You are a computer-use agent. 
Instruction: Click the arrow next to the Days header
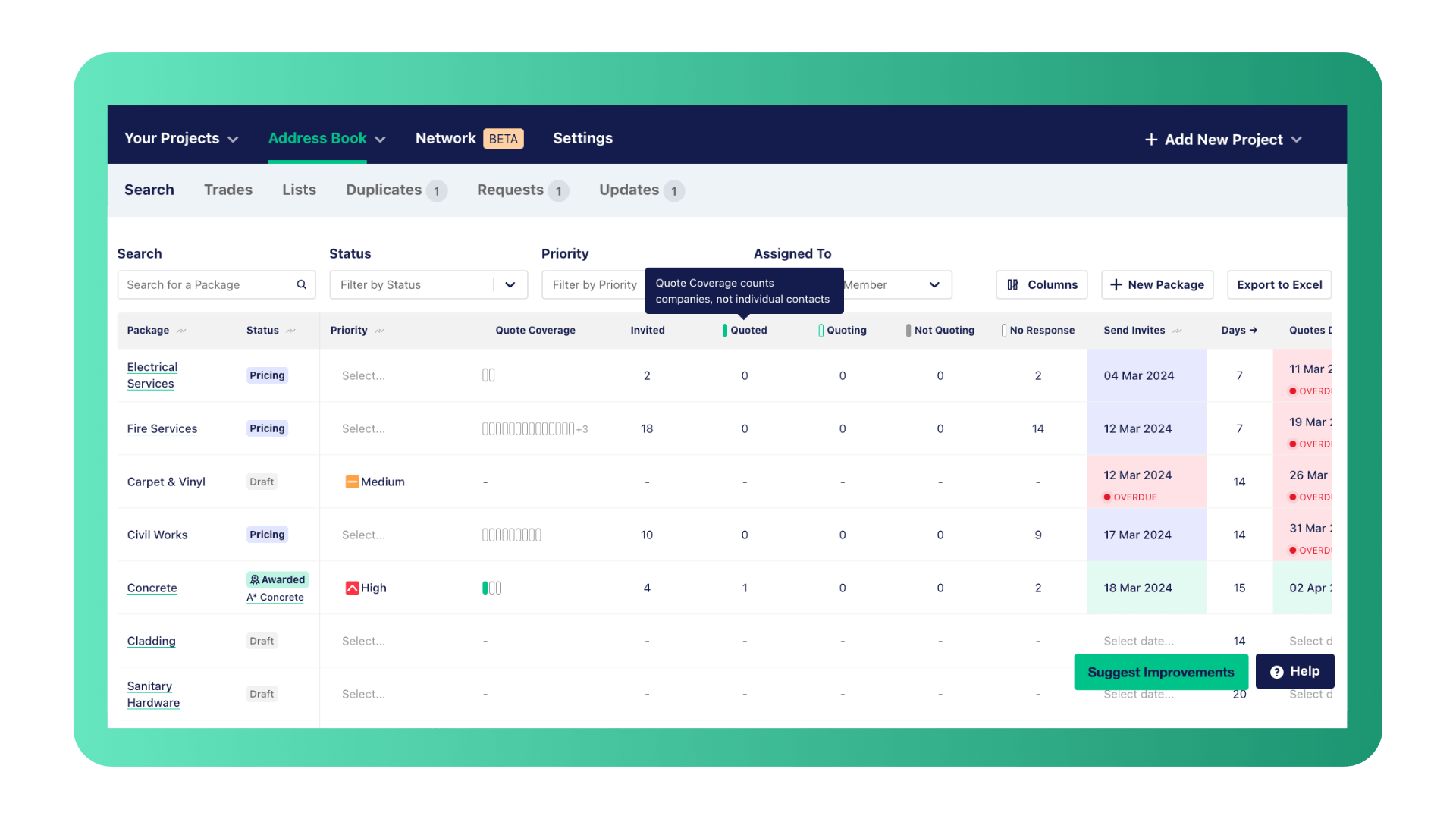click(1254, 330)
